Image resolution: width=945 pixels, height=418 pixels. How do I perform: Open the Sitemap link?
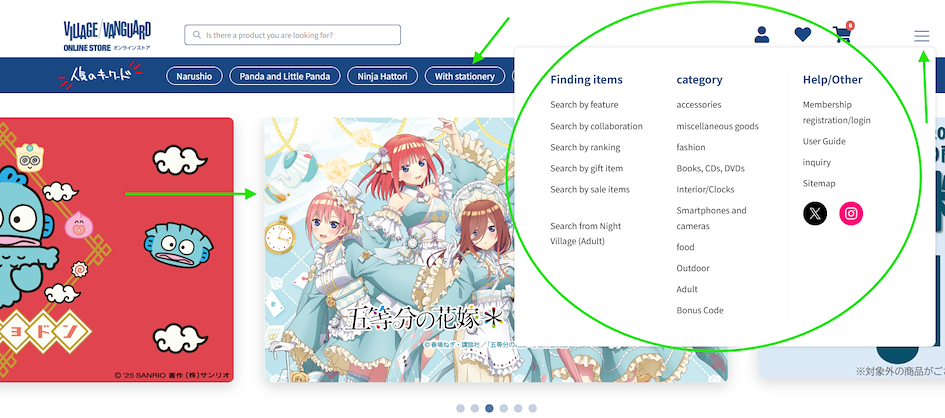point(819,184)
